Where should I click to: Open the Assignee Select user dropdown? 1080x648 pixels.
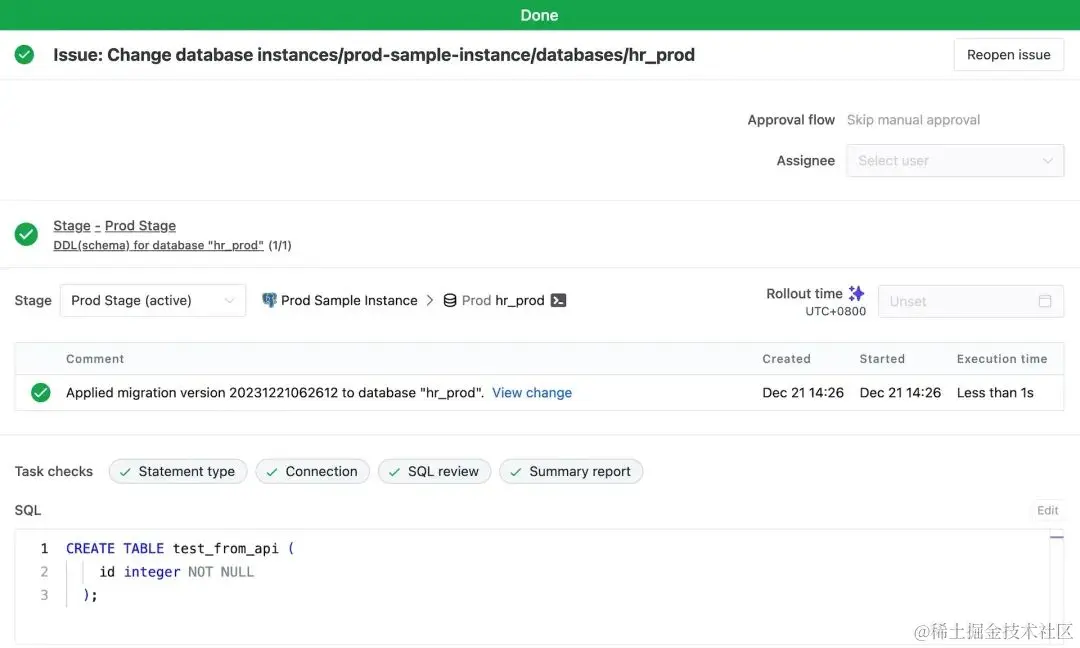coord(955,160)
